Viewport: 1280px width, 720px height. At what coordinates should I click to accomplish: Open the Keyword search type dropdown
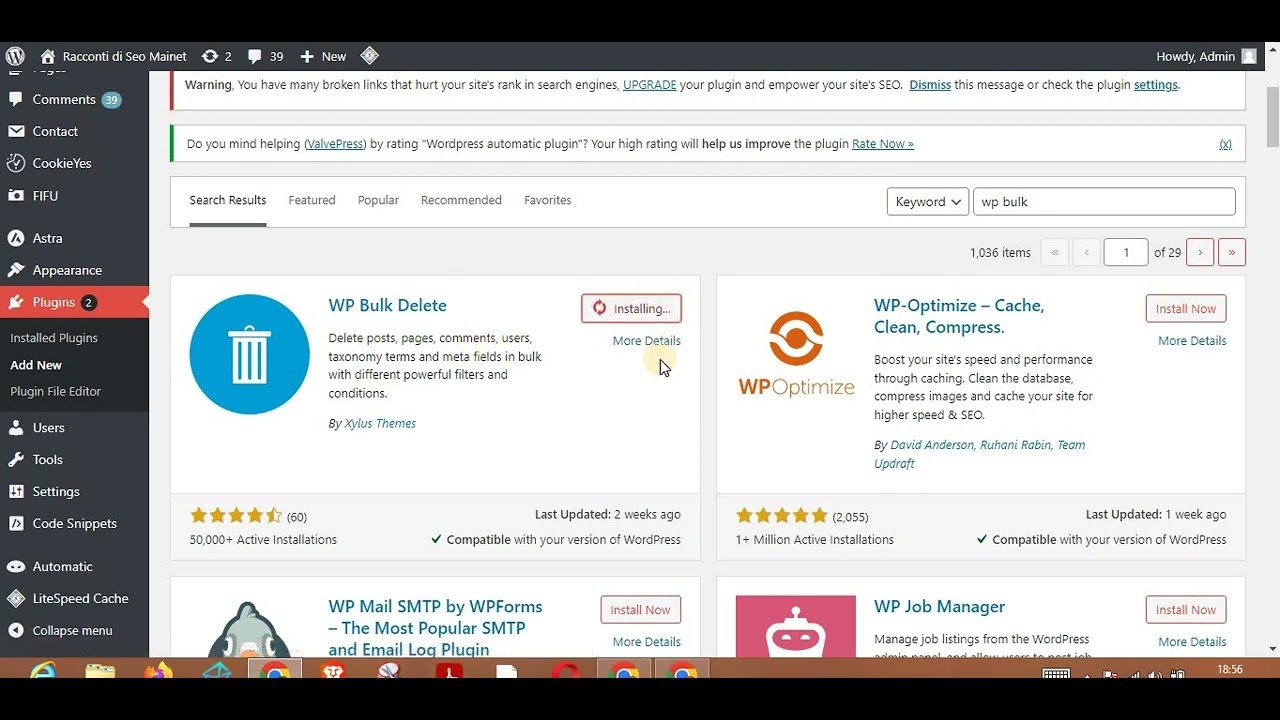(928, 201)
